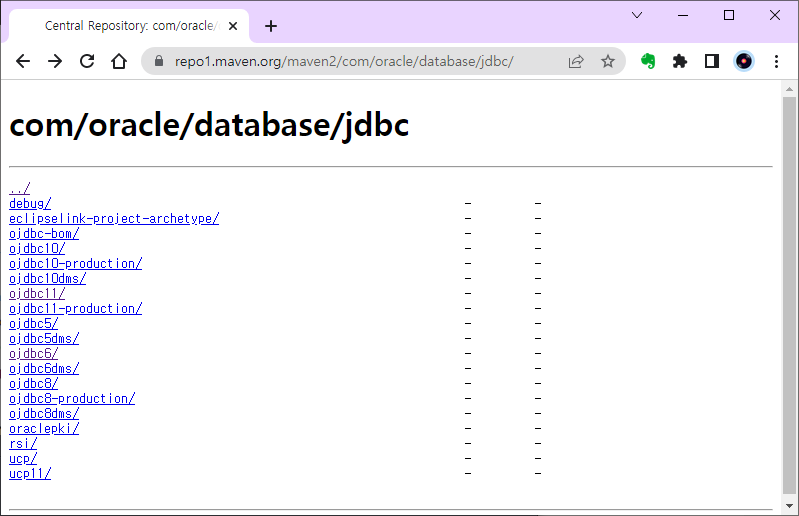Open the ojdbc5/ link
Image resolution: width=799 pixels, height=516 pixels.
pyautogui.click(x=34, y=324)
